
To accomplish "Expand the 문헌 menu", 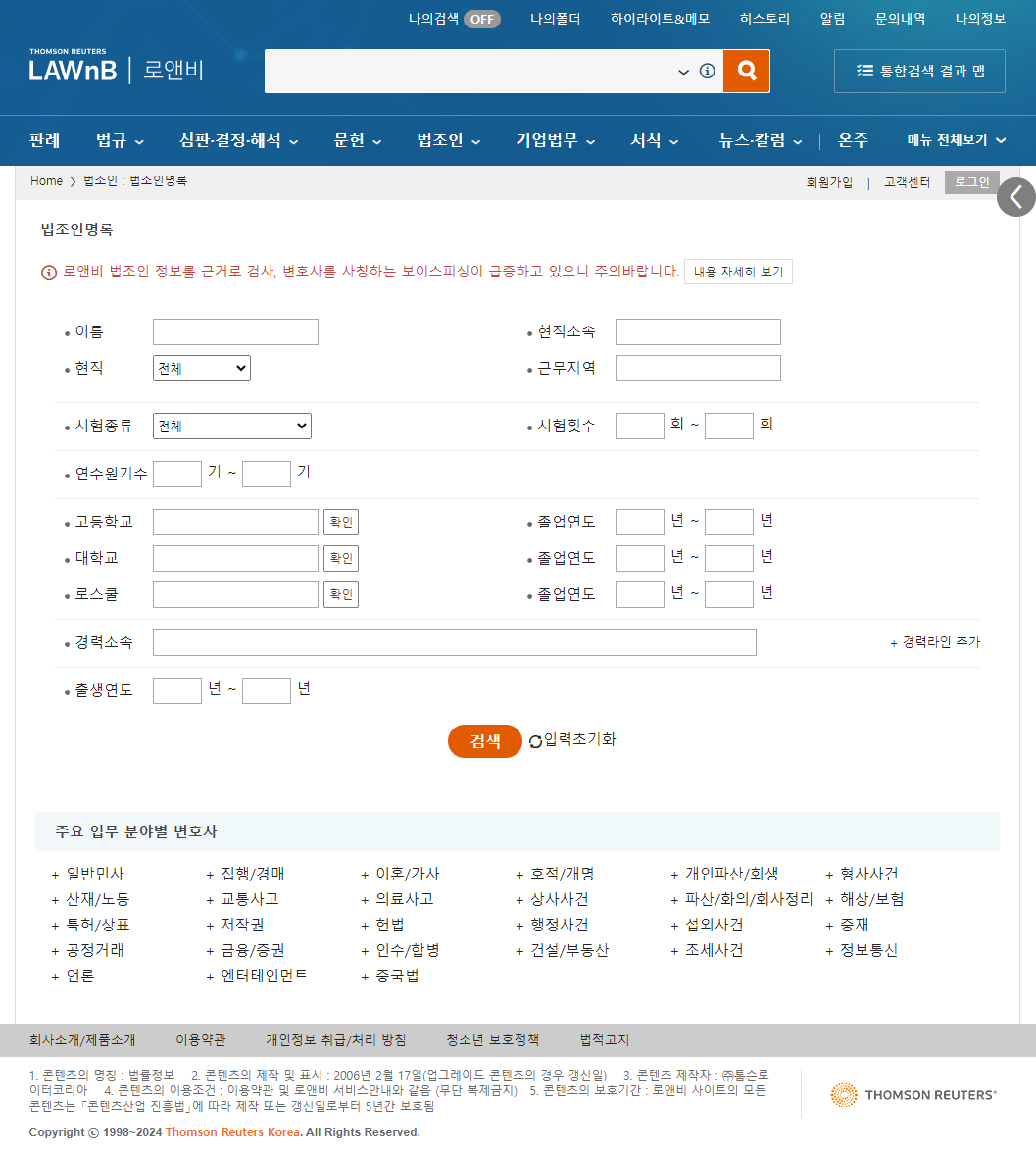I will point(358,140).
